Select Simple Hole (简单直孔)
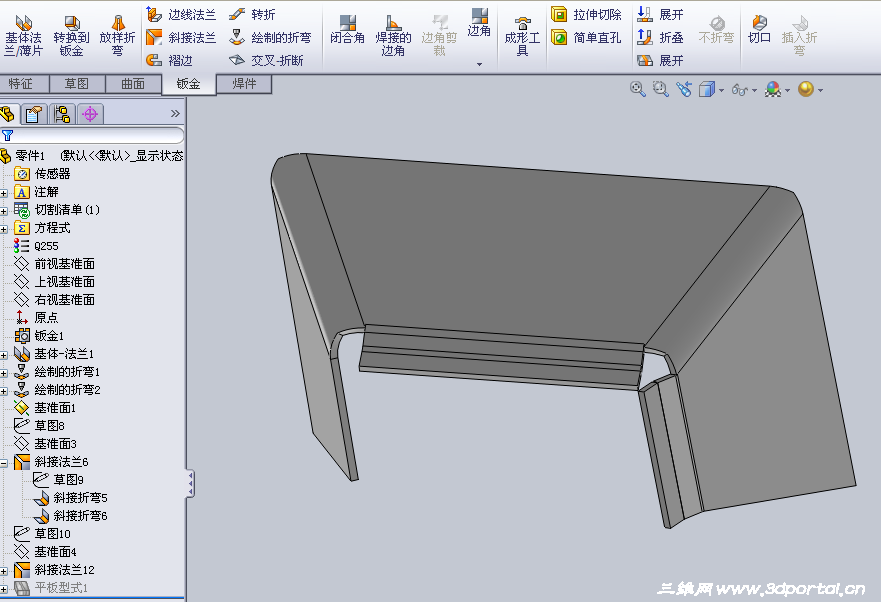The width and height of the screenshot is (881, 602). point(586,37)
